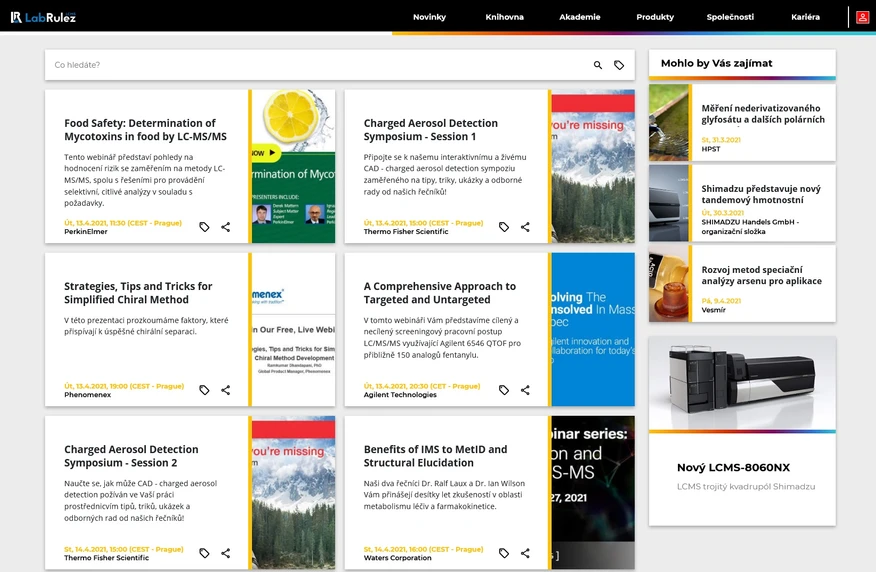Click the Shimadzu instrument article thumbnail
The image size is (876, 572).
[669, 203]
